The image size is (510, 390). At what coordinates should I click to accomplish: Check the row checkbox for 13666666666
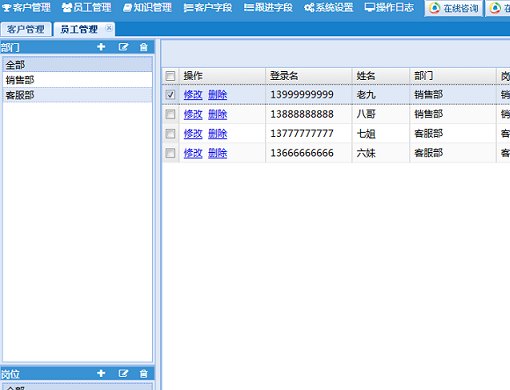170,153
